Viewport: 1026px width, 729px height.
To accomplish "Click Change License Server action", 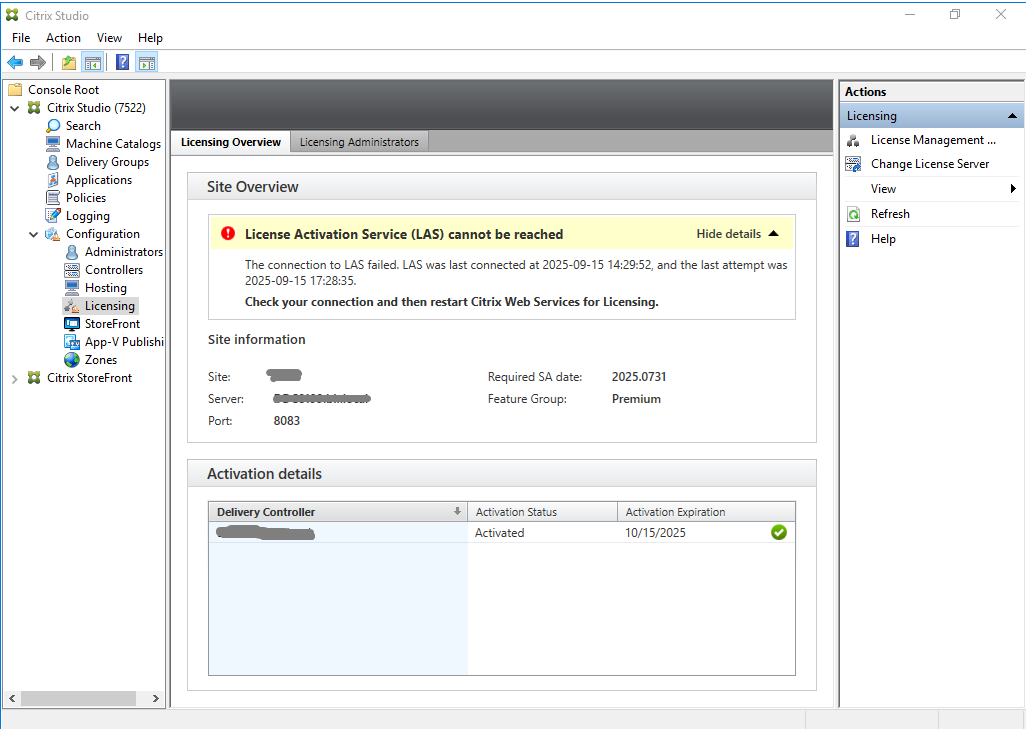I will pyautogui.click(x=929, y=164).
